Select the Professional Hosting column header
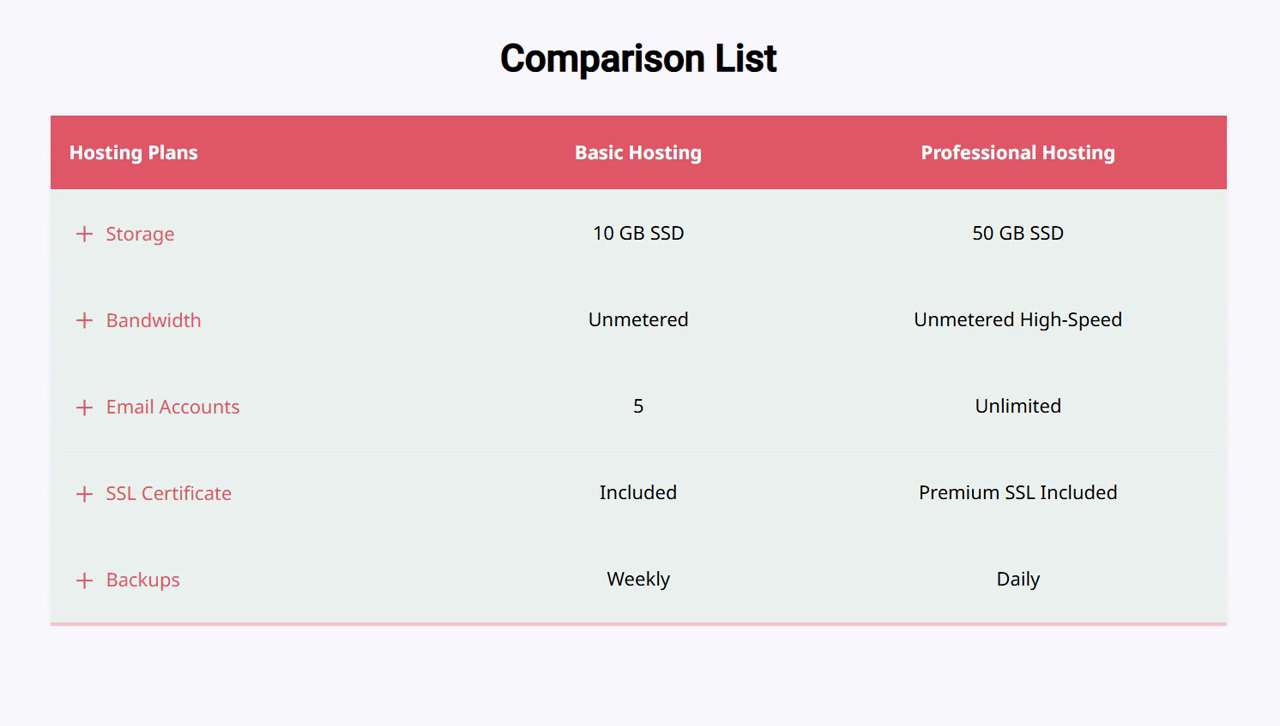Viewport: 1280px width, 726px height. pyautogui.click(x=1018, y=152)
